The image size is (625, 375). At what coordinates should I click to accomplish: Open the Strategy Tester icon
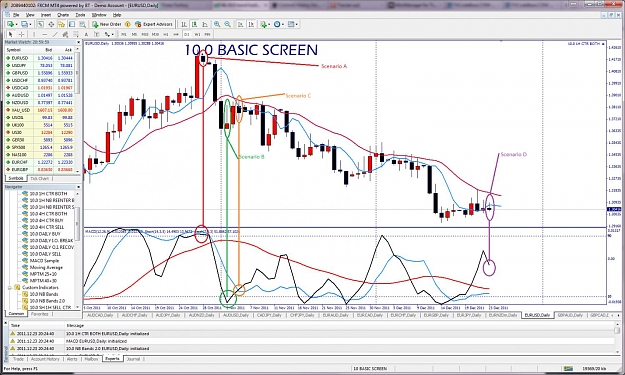coord(83,24)
